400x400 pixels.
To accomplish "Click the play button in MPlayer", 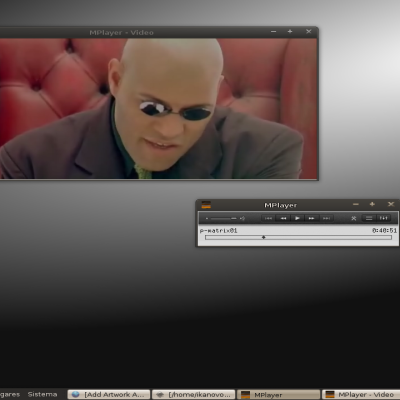I will click(297, 218).
